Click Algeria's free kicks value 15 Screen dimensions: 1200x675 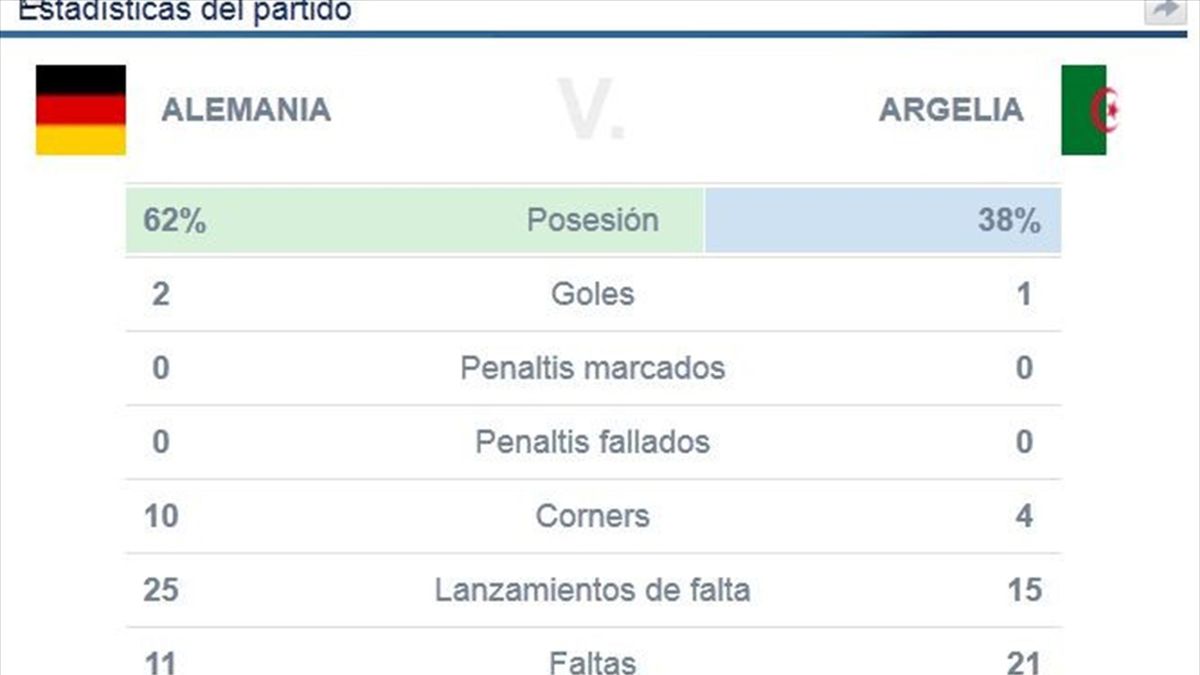(x=1024, y=590)
